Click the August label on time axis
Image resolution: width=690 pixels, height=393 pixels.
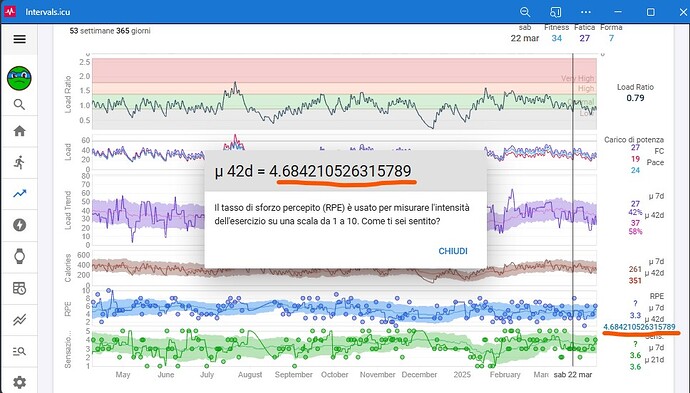pos(250,375)
